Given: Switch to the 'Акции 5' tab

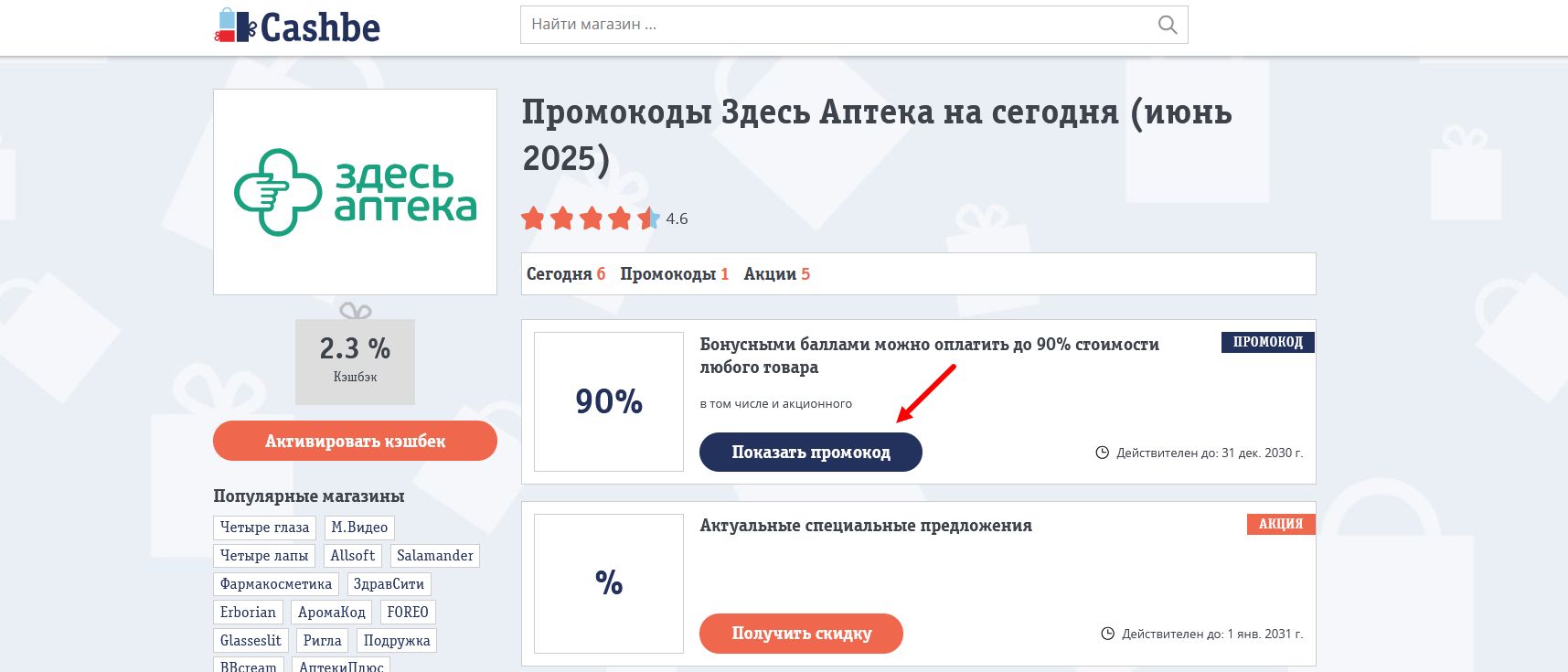Looking at the screenshot, I should tap(777, 273).
